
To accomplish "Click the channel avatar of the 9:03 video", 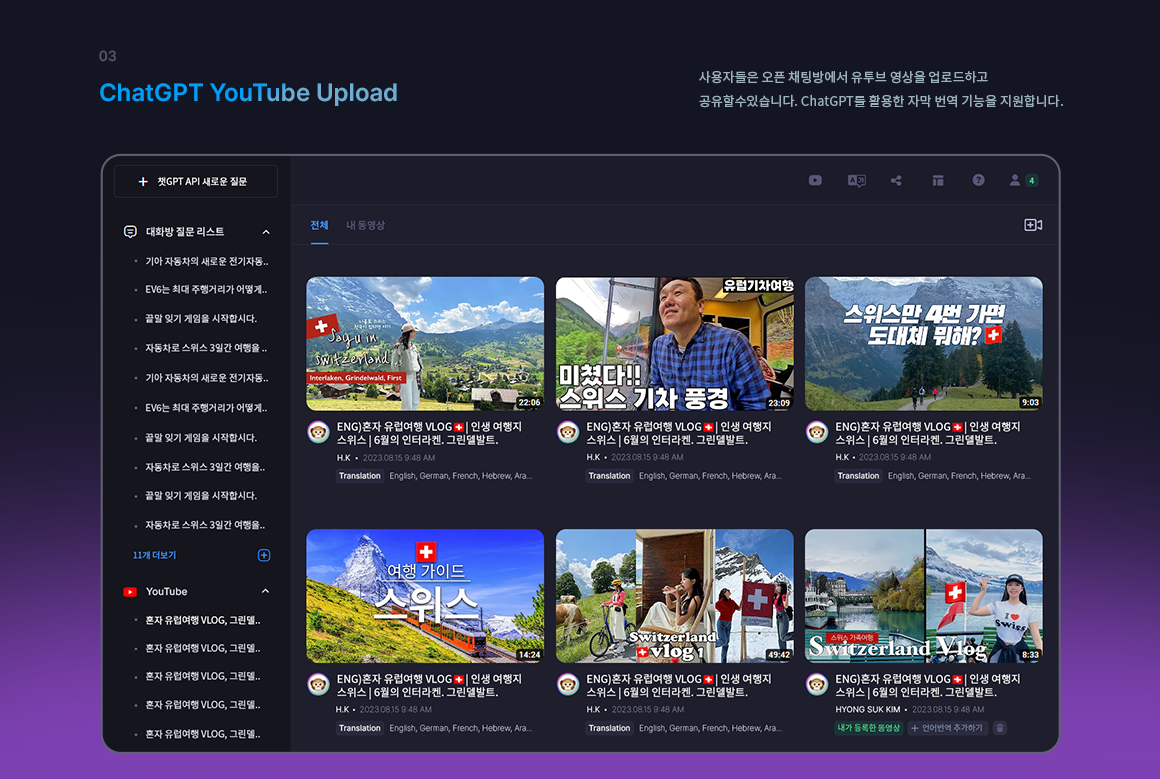I will pyautogui.click(x=817, y=432).
